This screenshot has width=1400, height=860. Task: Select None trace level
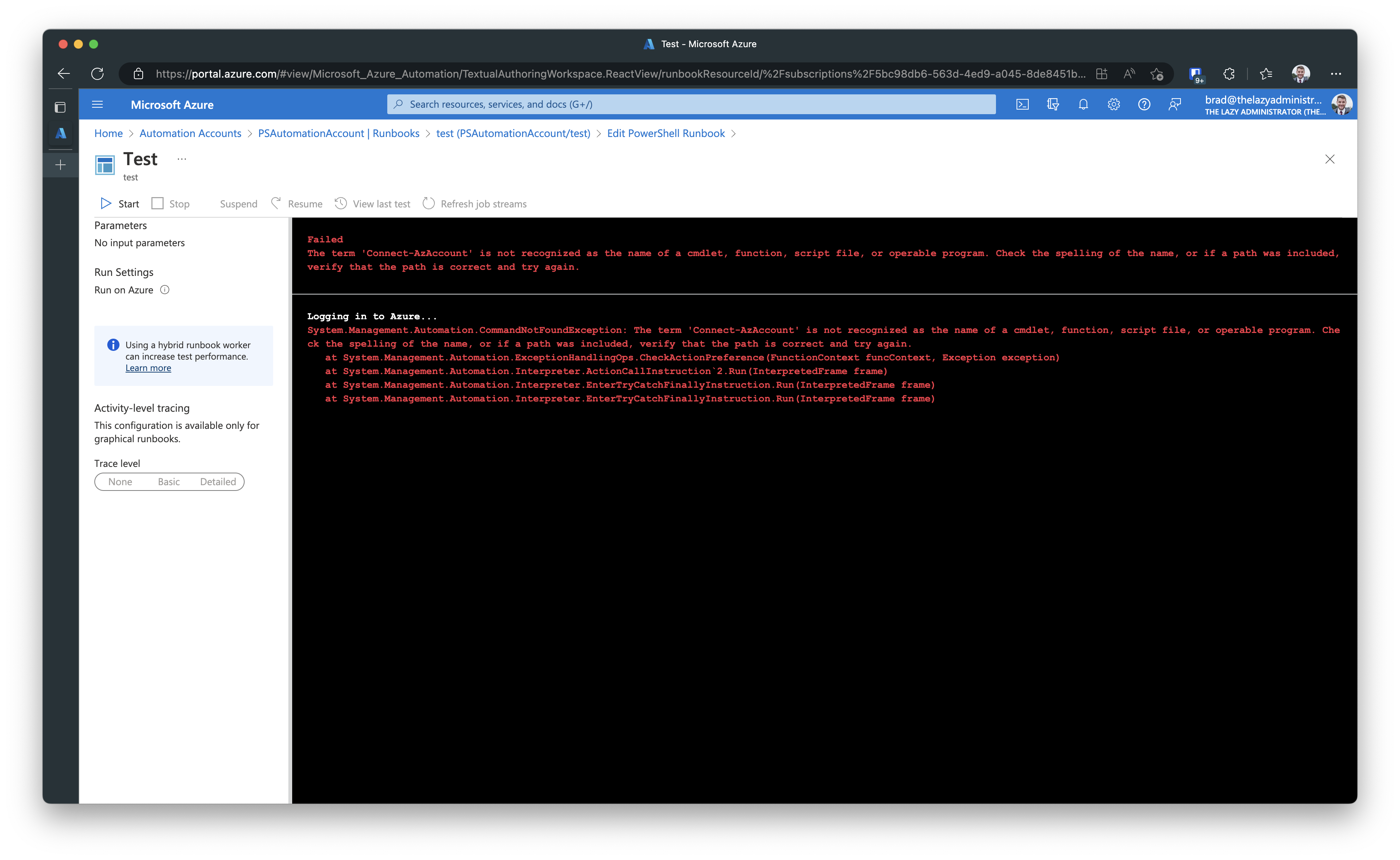click(x=120, y=482)
